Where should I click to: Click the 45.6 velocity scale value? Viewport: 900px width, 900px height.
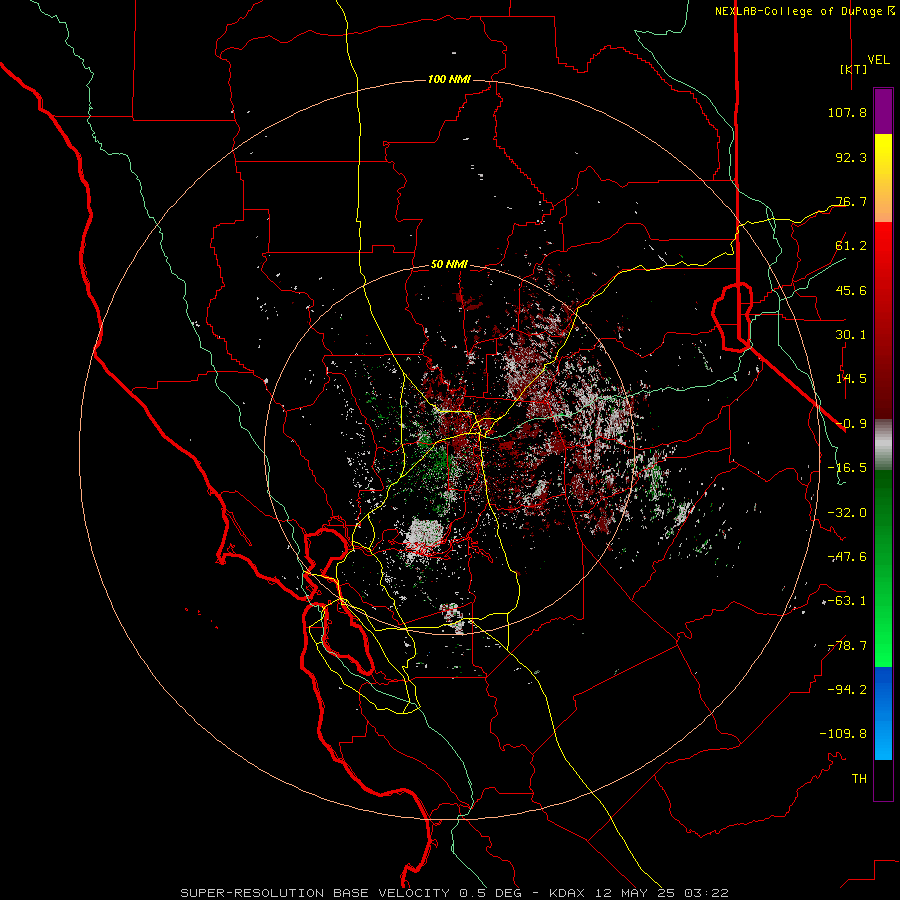(x=851, y=290)
